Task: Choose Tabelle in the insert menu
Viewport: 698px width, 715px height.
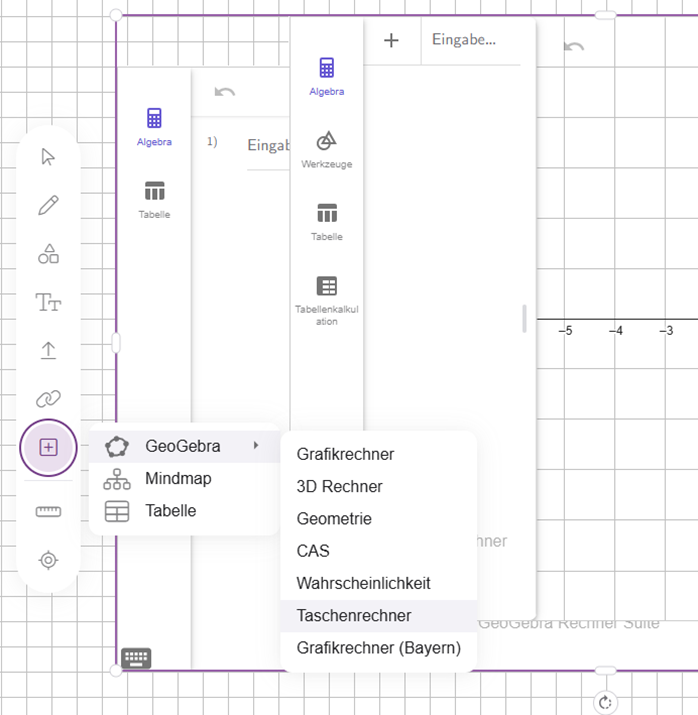Action: coord(184,511)
